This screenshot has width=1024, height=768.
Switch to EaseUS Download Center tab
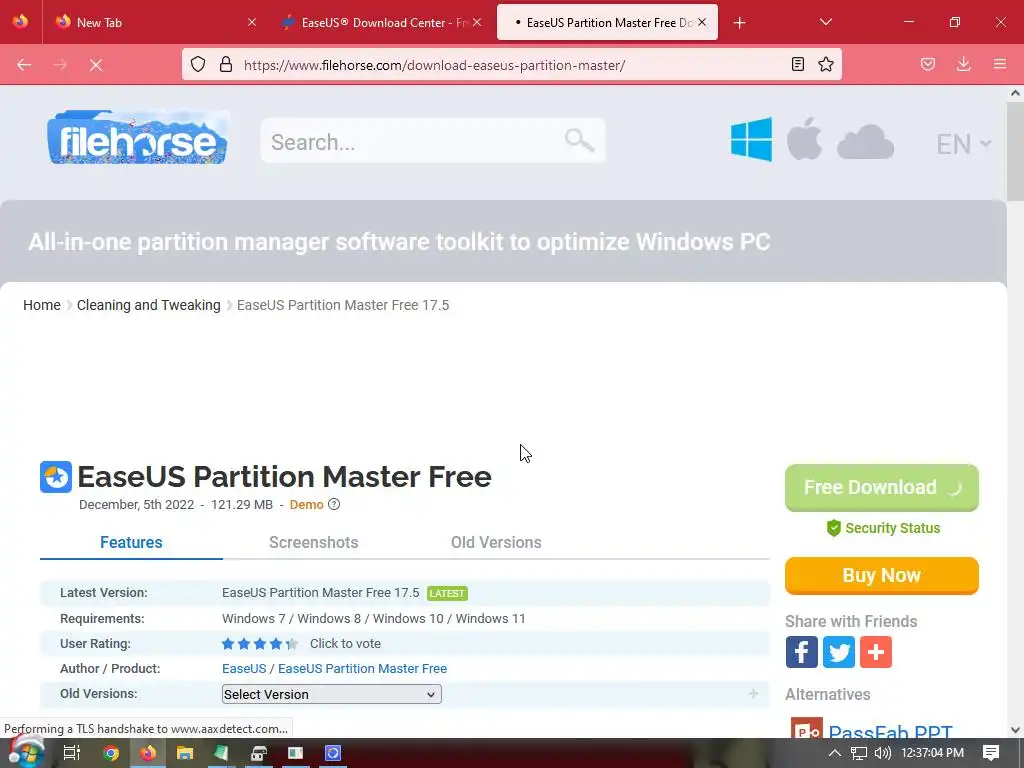[x=382, y=23]
